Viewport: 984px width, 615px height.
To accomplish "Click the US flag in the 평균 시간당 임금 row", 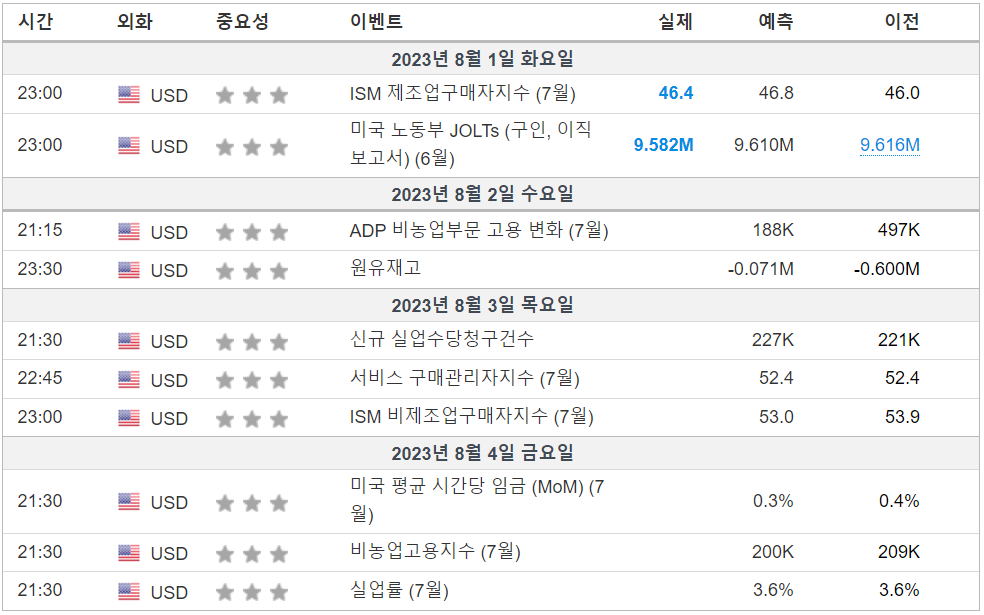I will [129, 502].
